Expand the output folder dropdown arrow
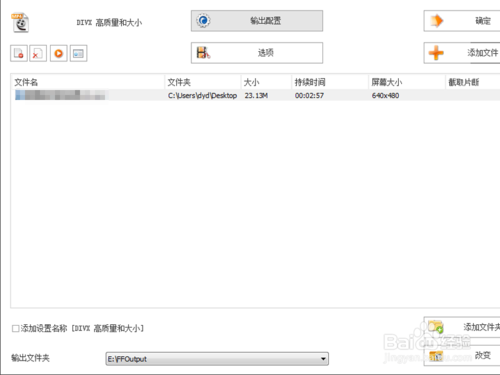 point(323,359)
